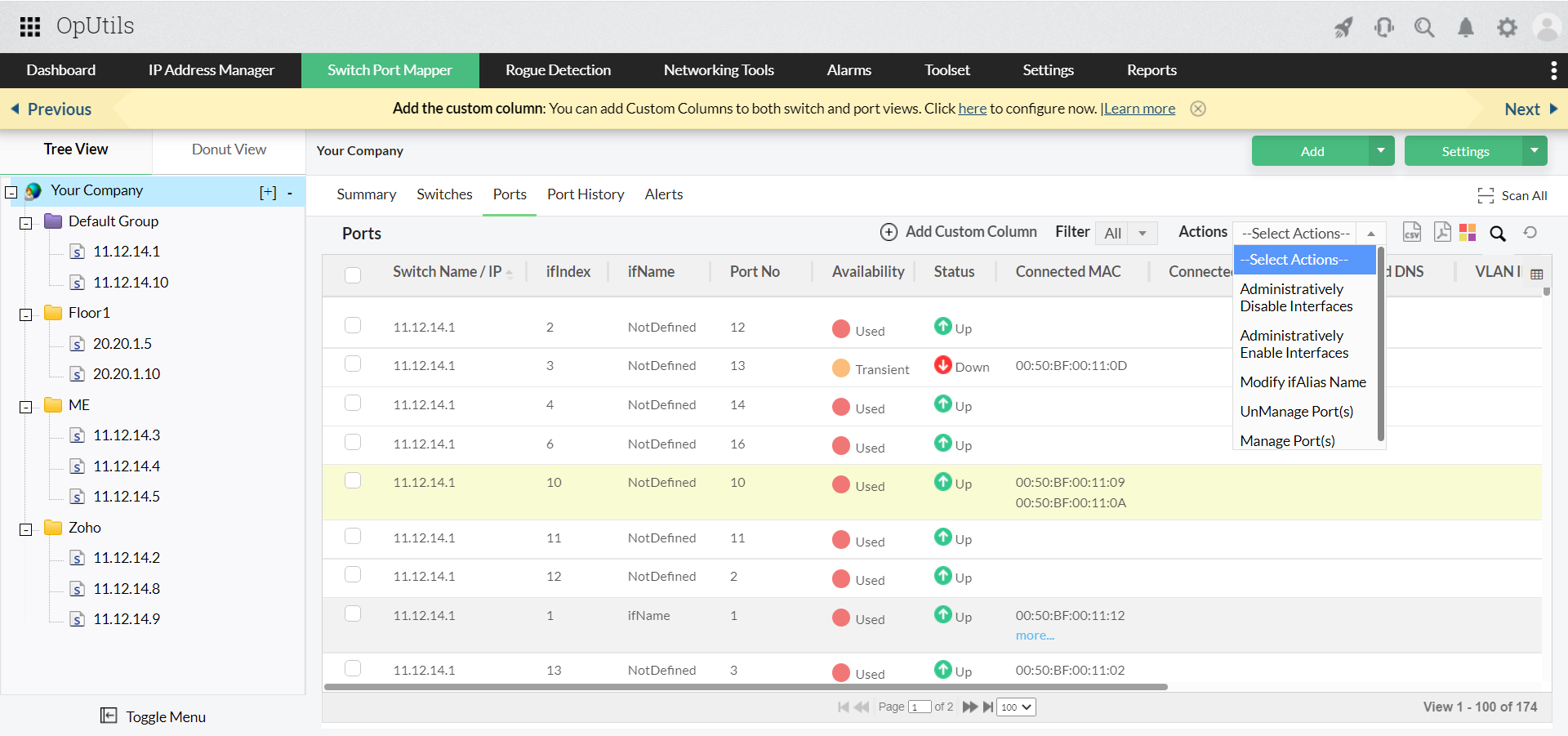This screenshot has height=736, width=1568.
Task: Open the apps grid launcher
Action: click(30, 27)
